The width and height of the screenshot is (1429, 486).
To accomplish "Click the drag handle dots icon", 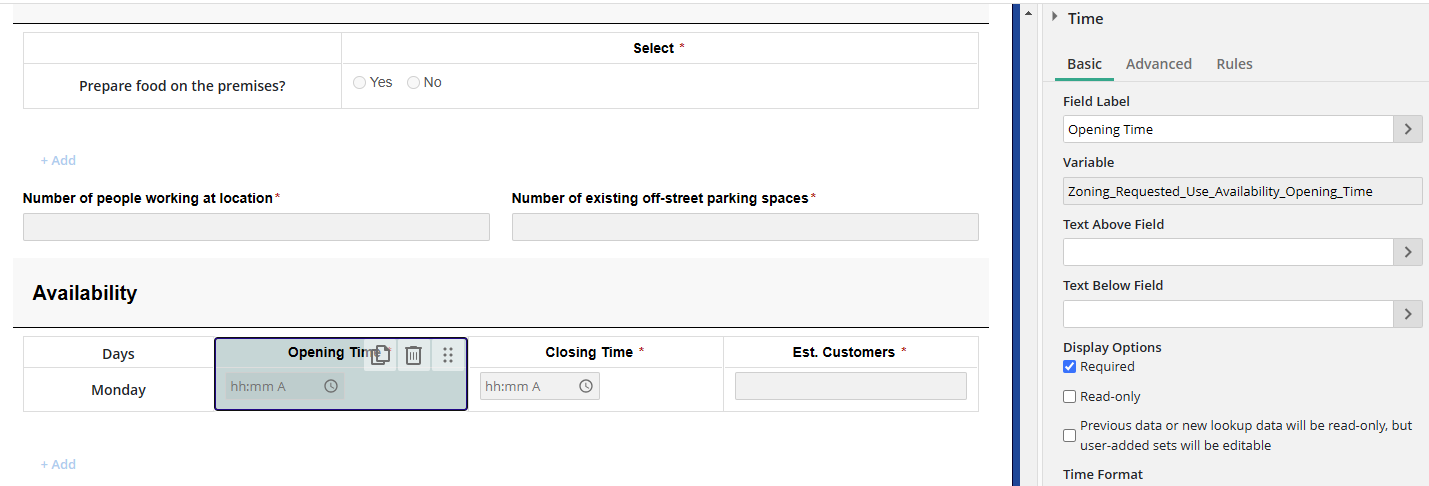I will tap(448, 355).
